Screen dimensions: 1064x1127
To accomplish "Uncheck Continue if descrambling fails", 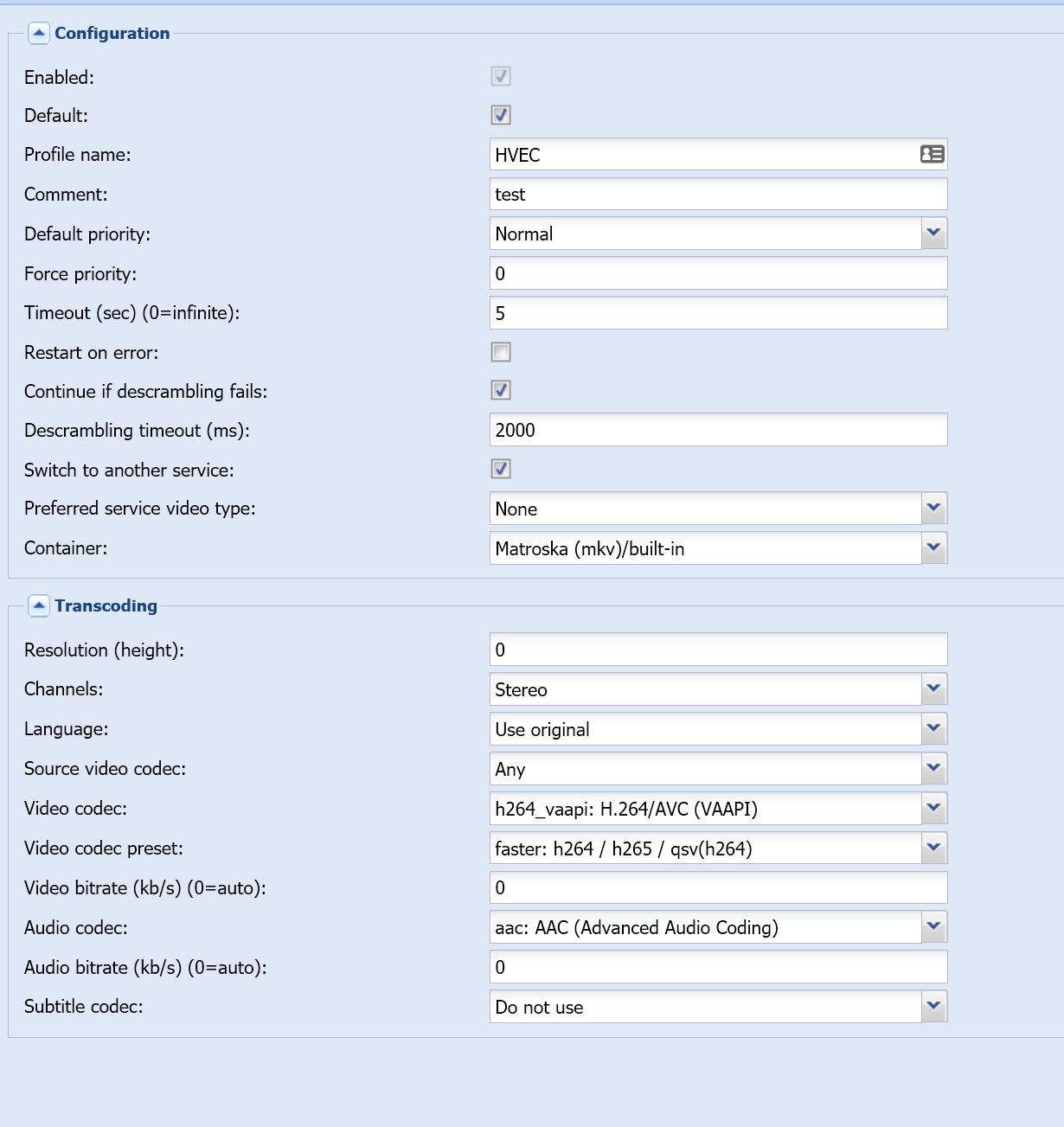I will 501,390.
